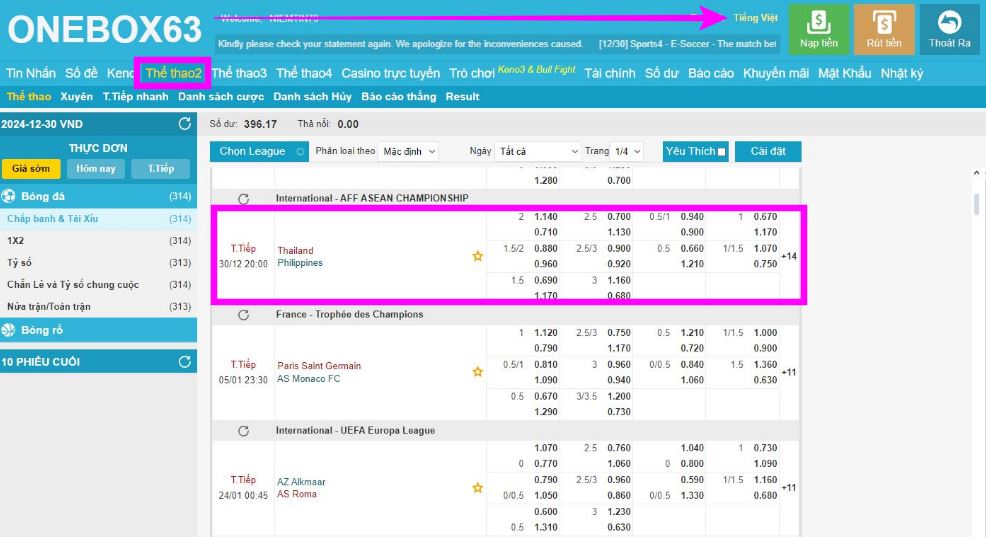Click the Bóng đá sport header

[x=98, y=196]
